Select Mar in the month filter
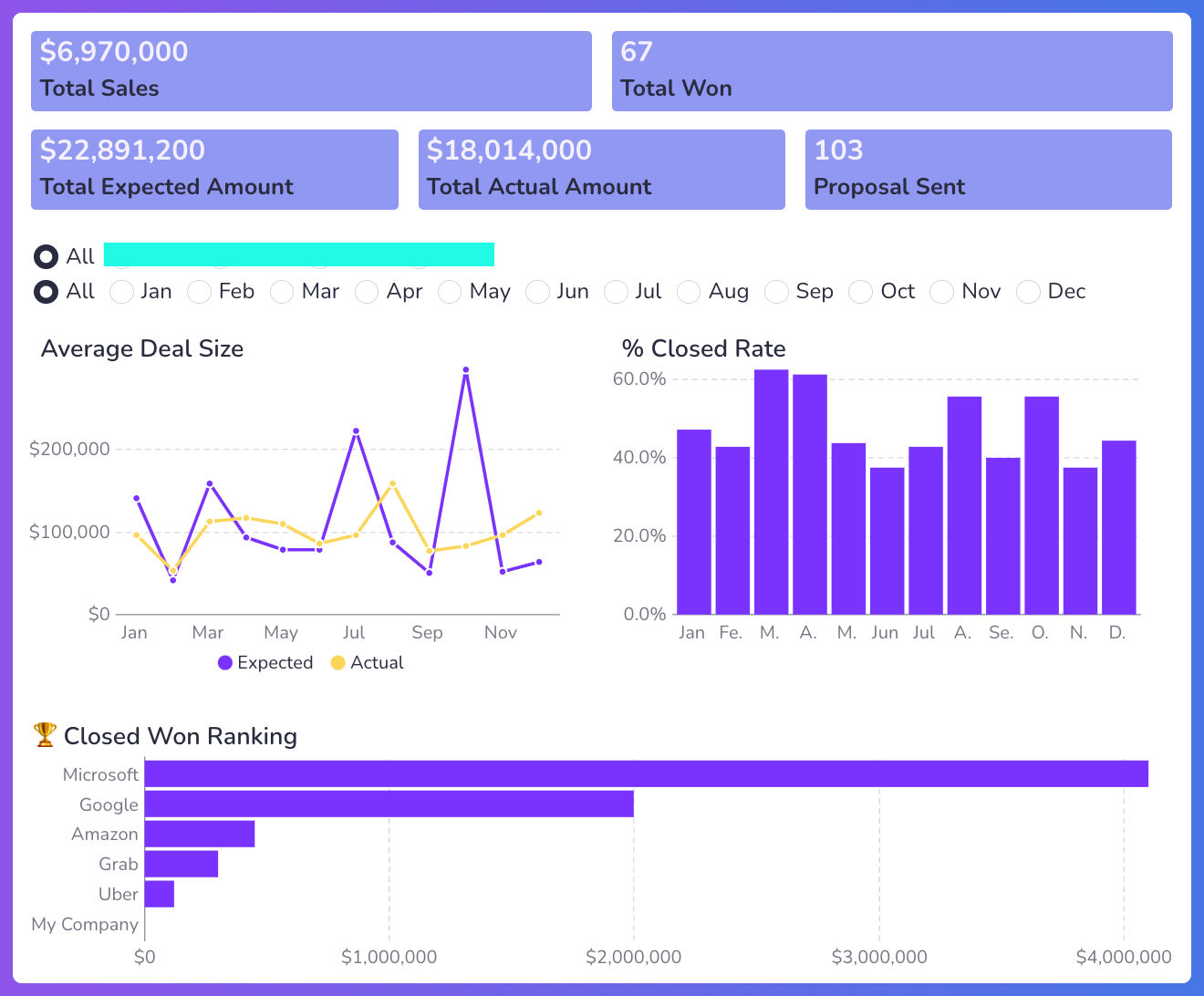Image resolution: width=1204 pixels, height=996 pixels. click(x=282, y=292)
